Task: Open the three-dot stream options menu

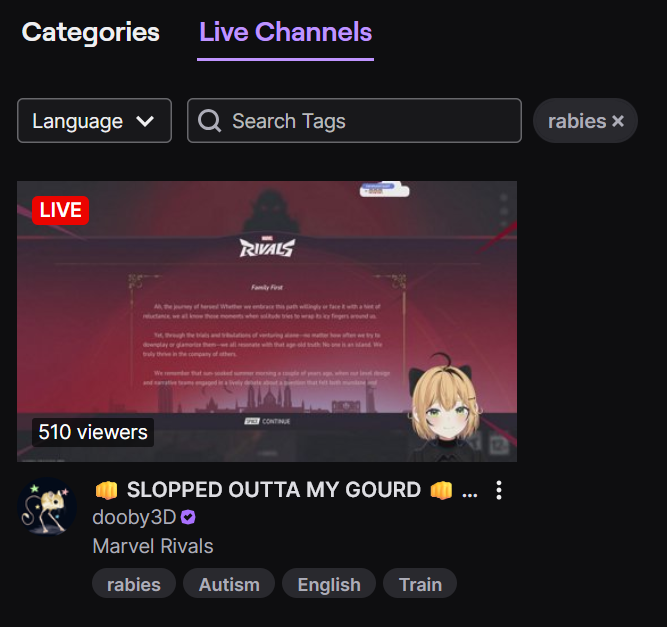Action: [x=499, y=490]
